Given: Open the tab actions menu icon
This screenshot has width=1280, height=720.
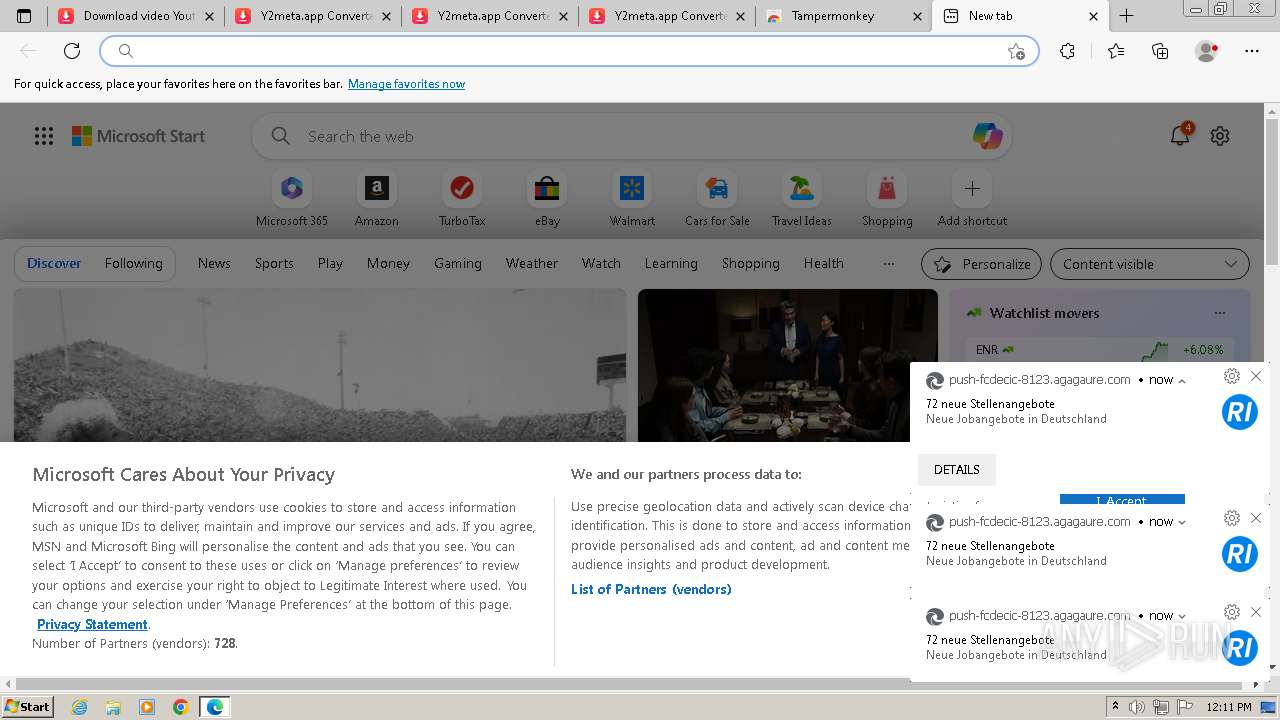Looking at the screenshot, I should point(24,16).
